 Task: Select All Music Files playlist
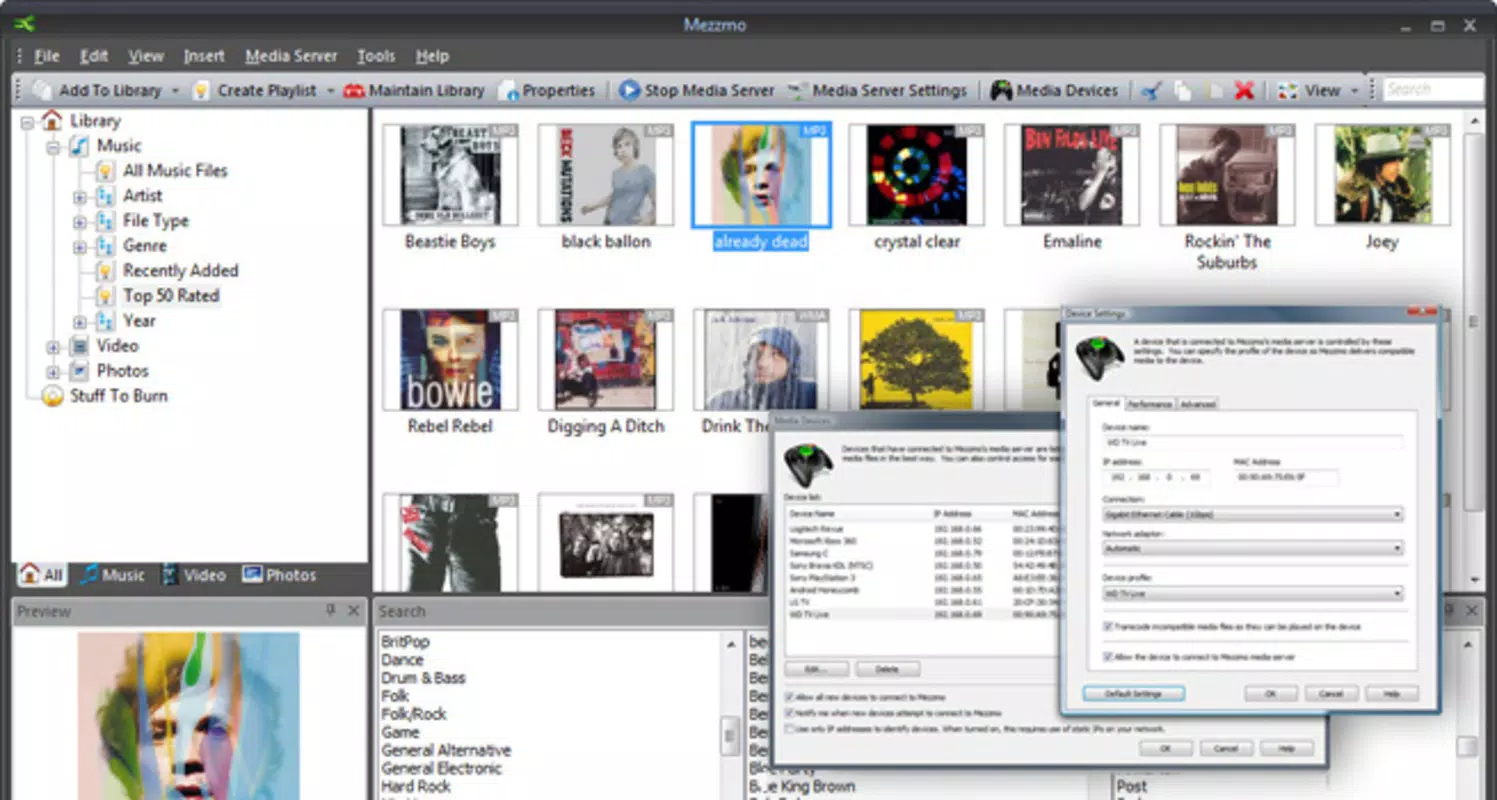pos(175,171)
